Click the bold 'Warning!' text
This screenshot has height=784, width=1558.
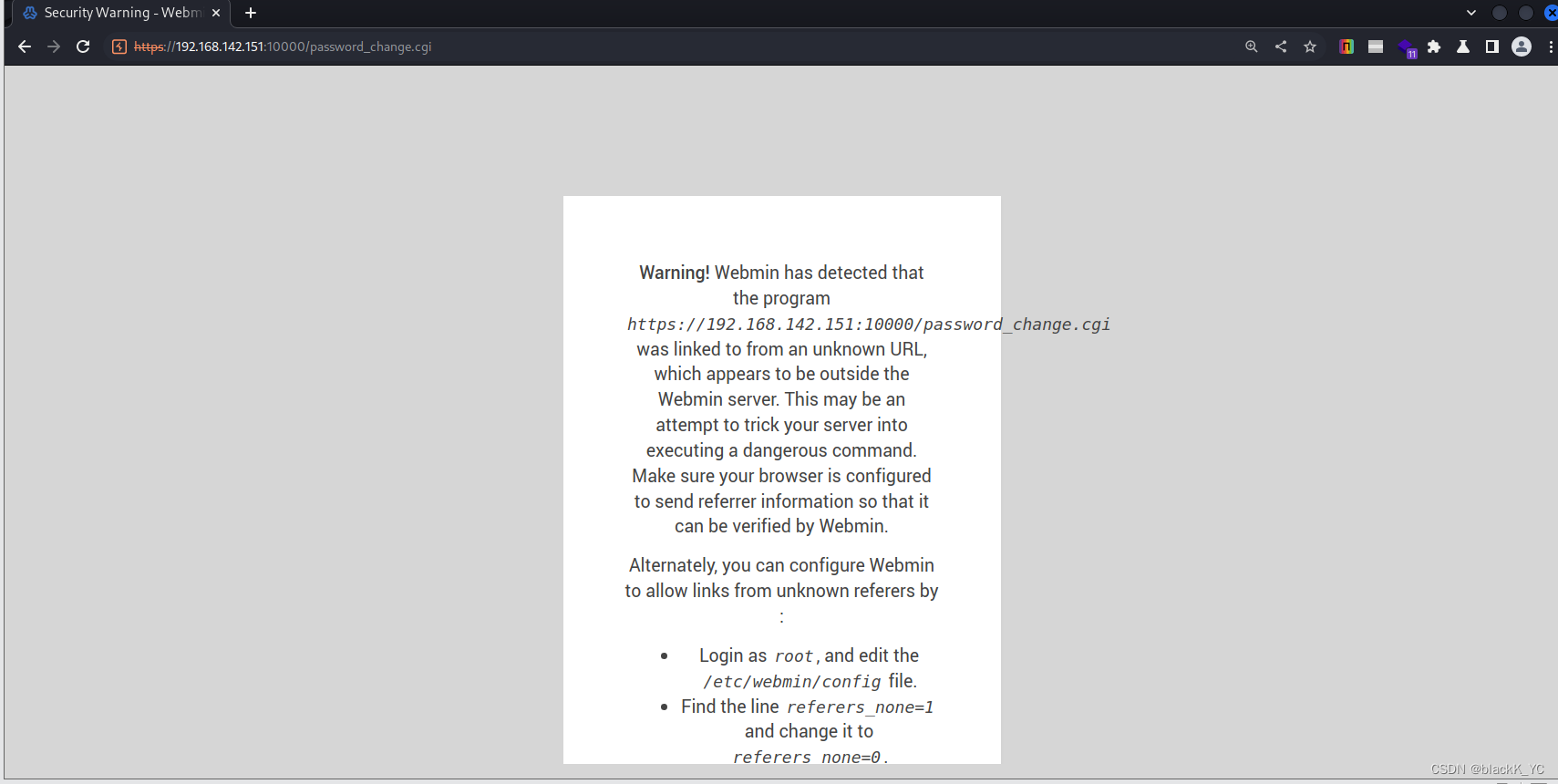click(x=675, y=273)
